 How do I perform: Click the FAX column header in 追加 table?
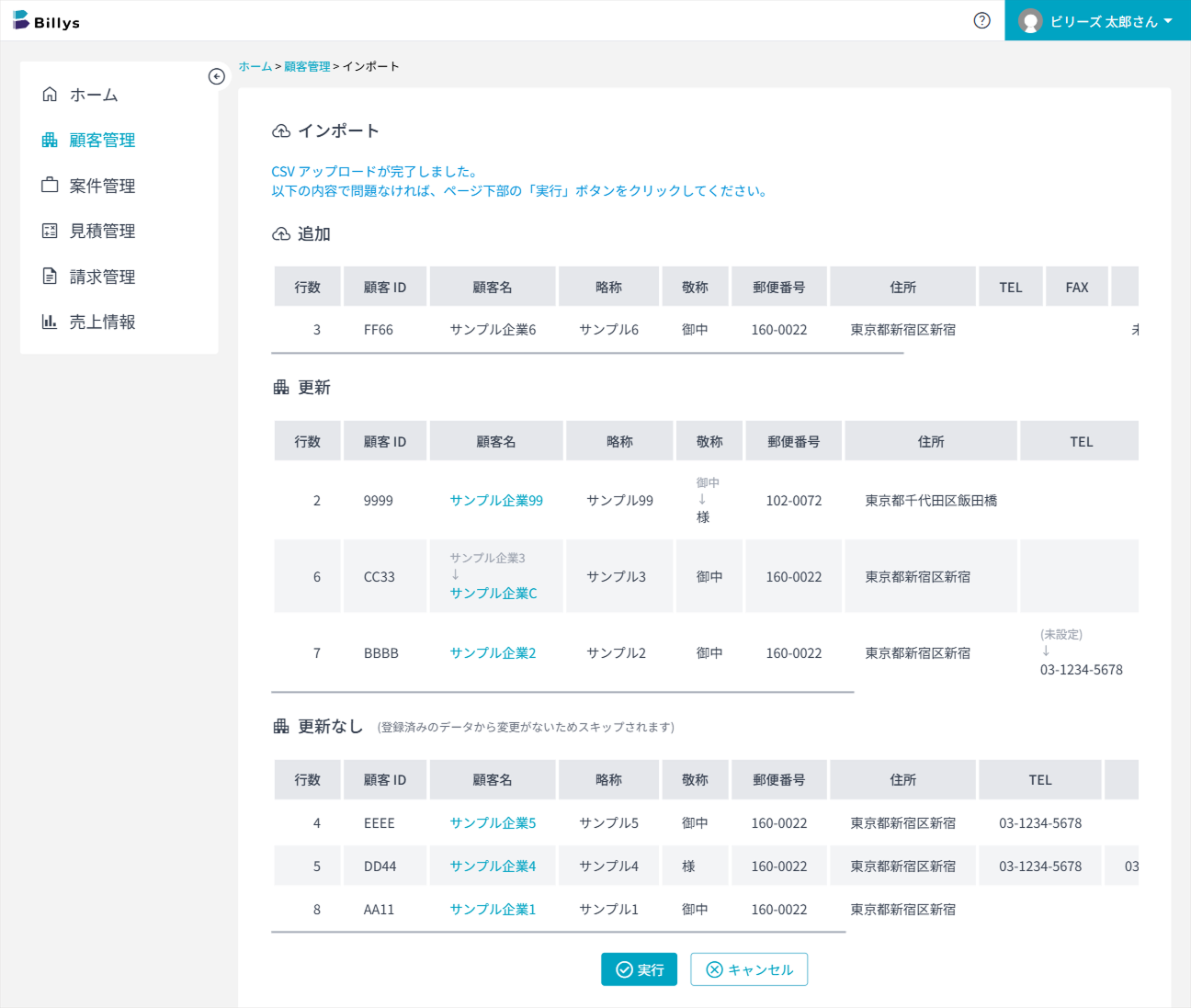point(1077,287)
